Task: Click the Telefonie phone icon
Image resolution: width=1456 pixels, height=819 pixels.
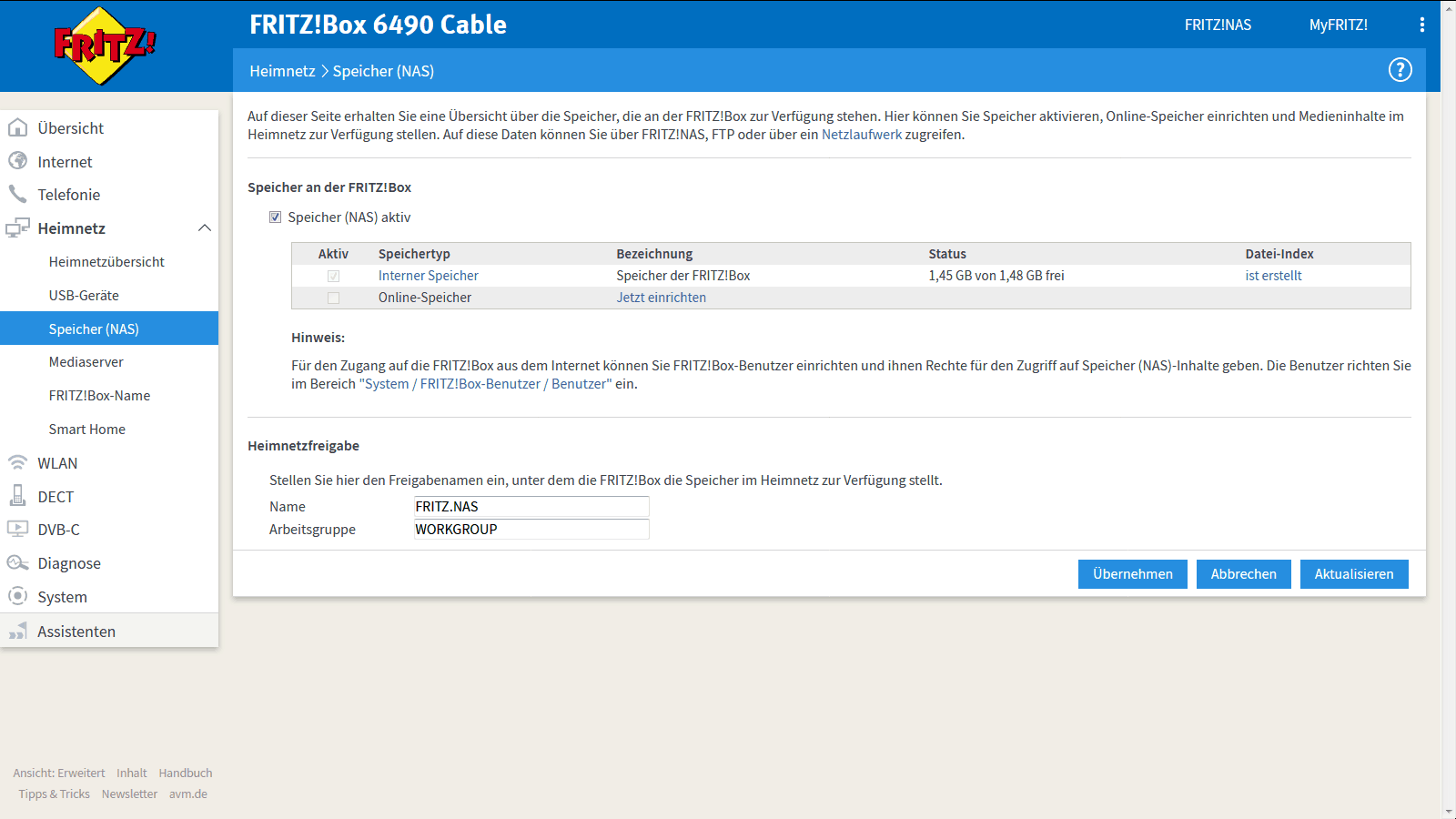Action: coord(17,194)
